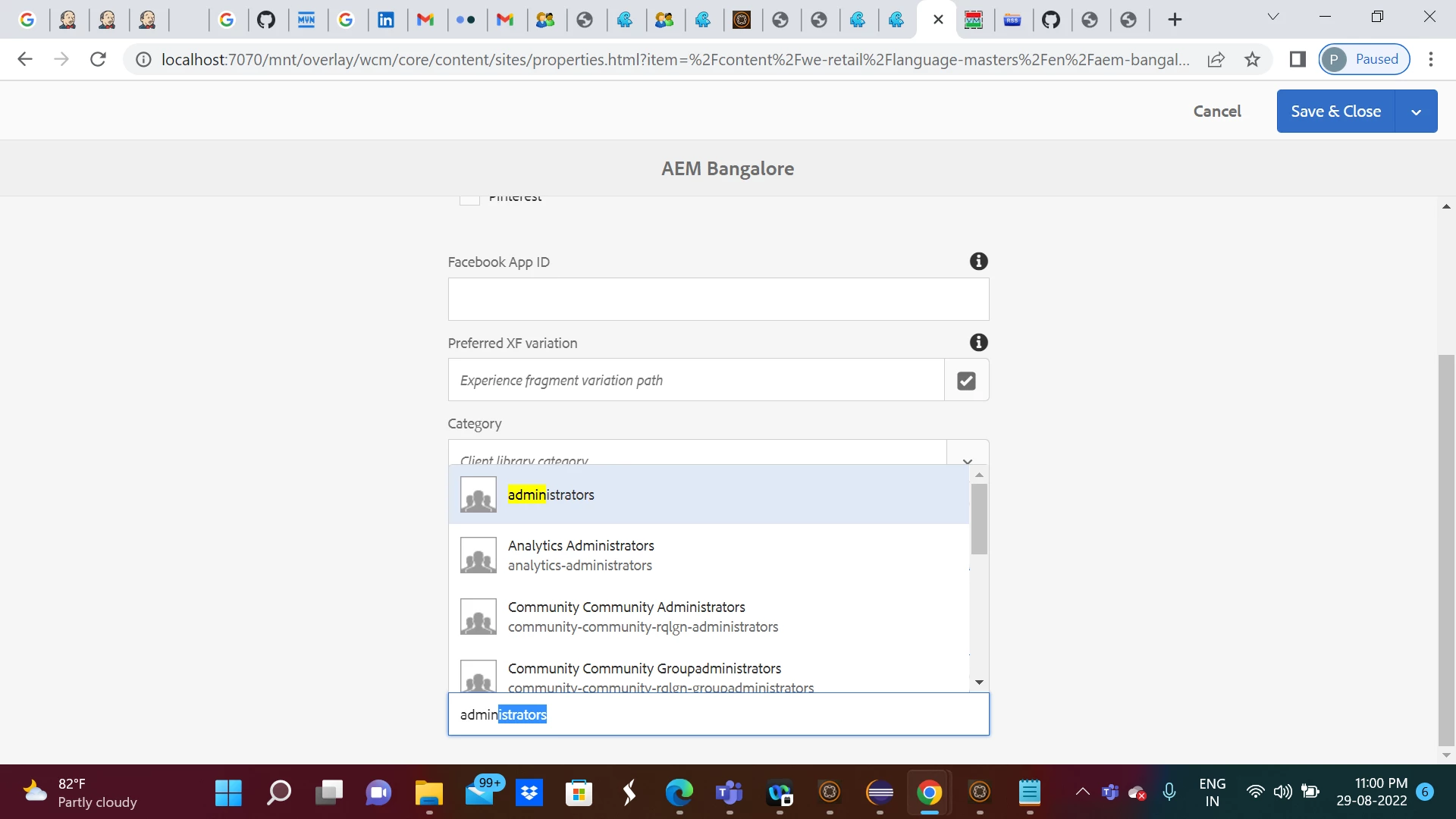Open the experience fragment path picker icon
Screen dimensions: 1456x819
coord(966,381)
